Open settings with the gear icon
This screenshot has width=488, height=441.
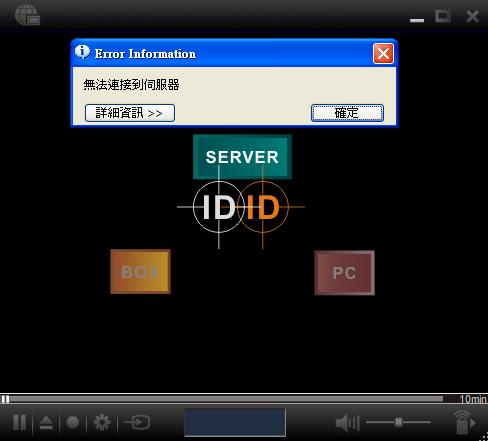point(102,423)
